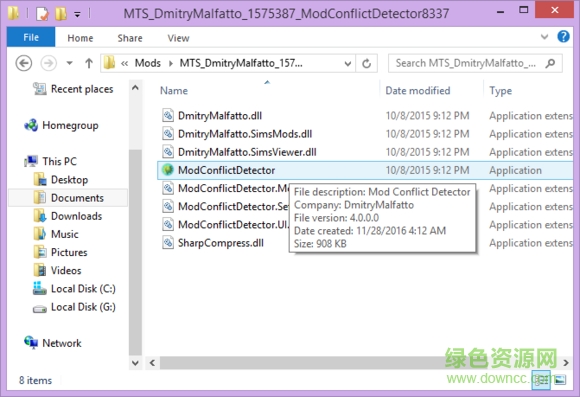Go up one folder level
This screenshot has height=397, width=580.
point(89,63)
